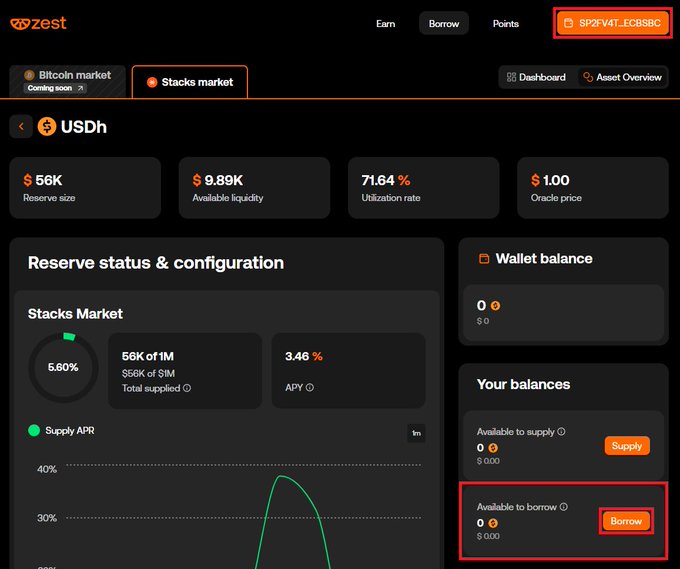Click the Asset Overview coins icon
This screenshot has height=569, width=680.
pyautogui.click(x=588, y=77)
